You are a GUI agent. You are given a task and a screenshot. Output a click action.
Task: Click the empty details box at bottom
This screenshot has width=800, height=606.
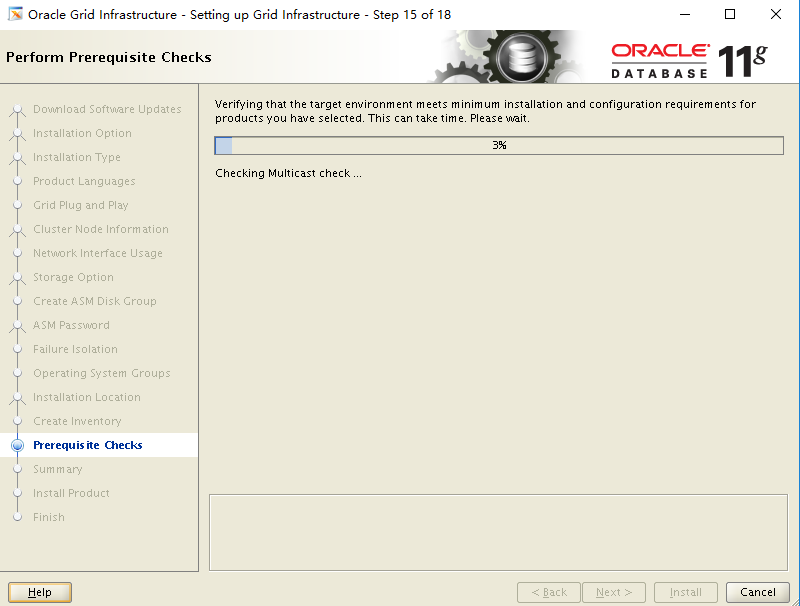(x=498, y=533)
